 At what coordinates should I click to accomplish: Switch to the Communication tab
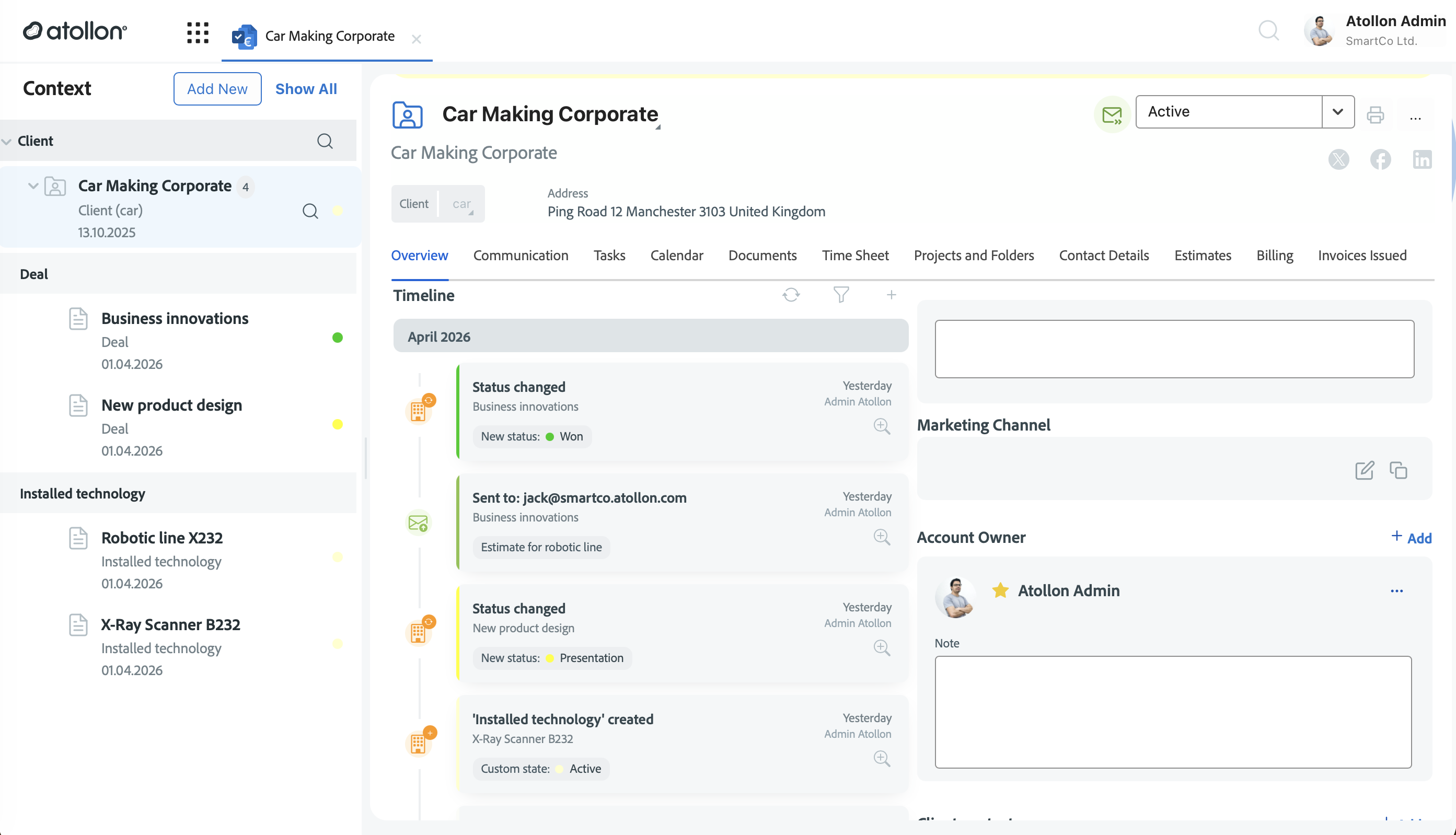pos(519,256)
